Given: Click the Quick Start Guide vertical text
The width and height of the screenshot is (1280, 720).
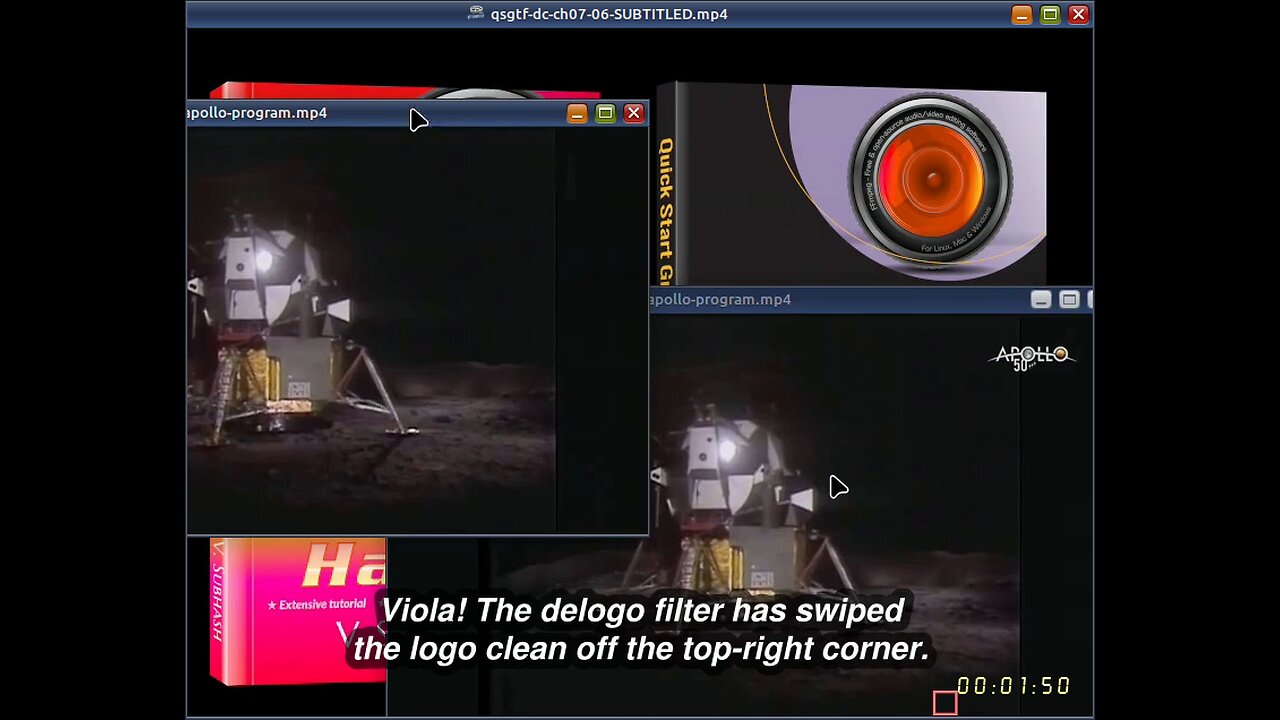Looking at the screenshot, I should click(x=666, y=211).
